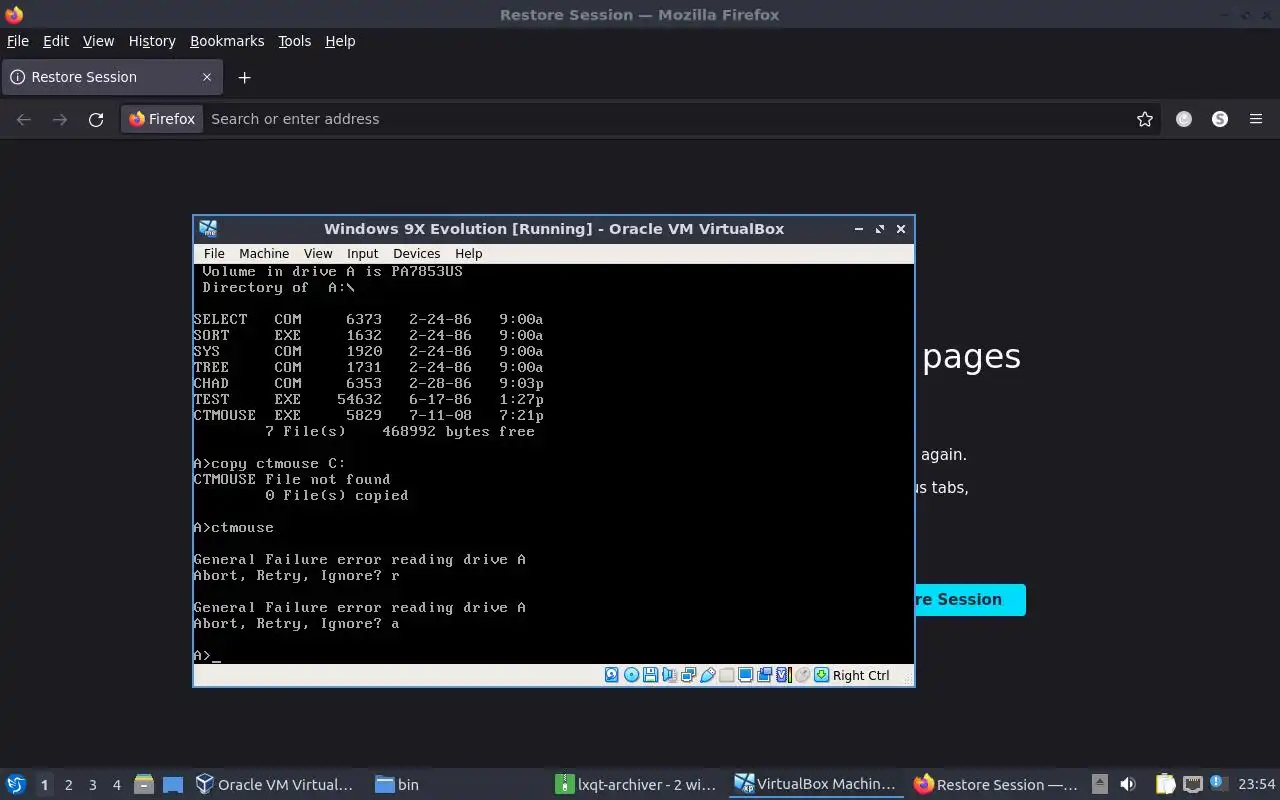Bookmark this page with the star icon
Image resolution: width=1280 pixels, height=800 pixels.
click(1145, 119)
